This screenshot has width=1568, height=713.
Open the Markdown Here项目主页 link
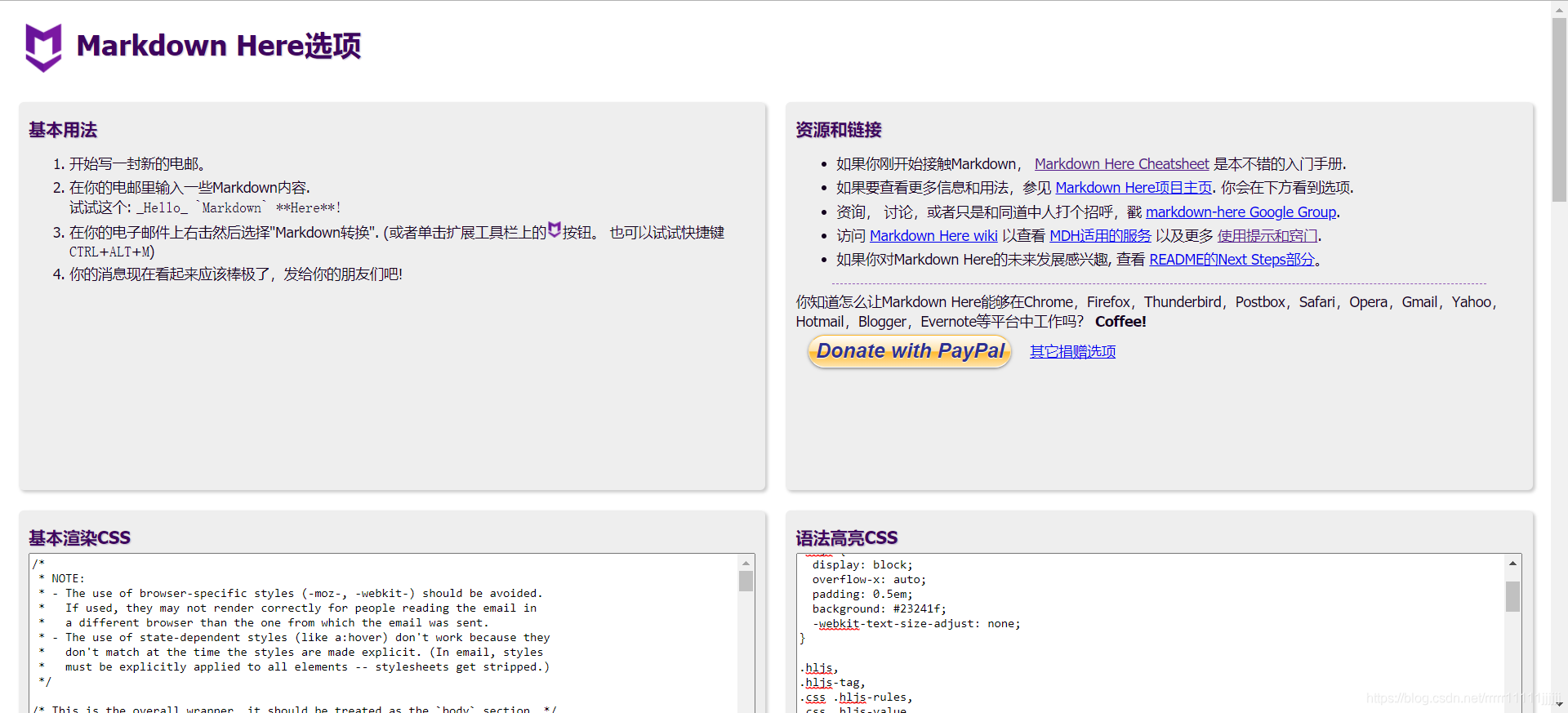(1134, 188)
